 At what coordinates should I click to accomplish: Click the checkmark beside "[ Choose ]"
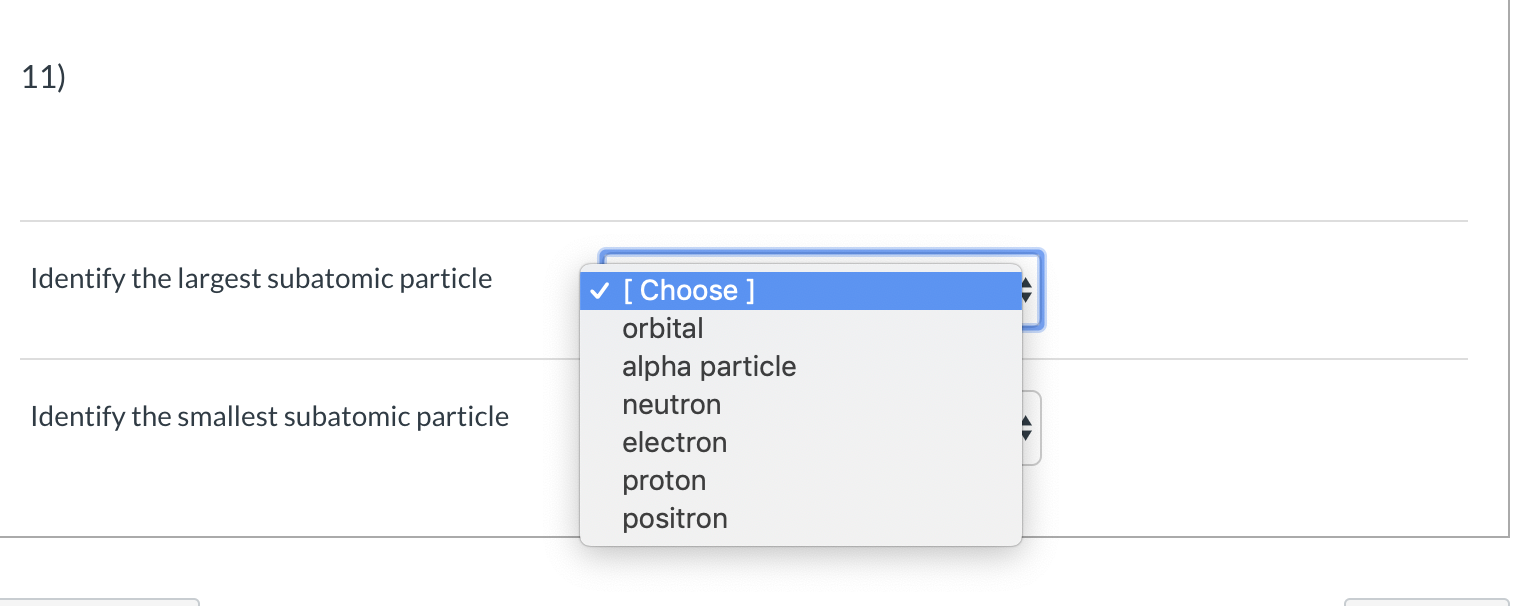coord(598,291)
